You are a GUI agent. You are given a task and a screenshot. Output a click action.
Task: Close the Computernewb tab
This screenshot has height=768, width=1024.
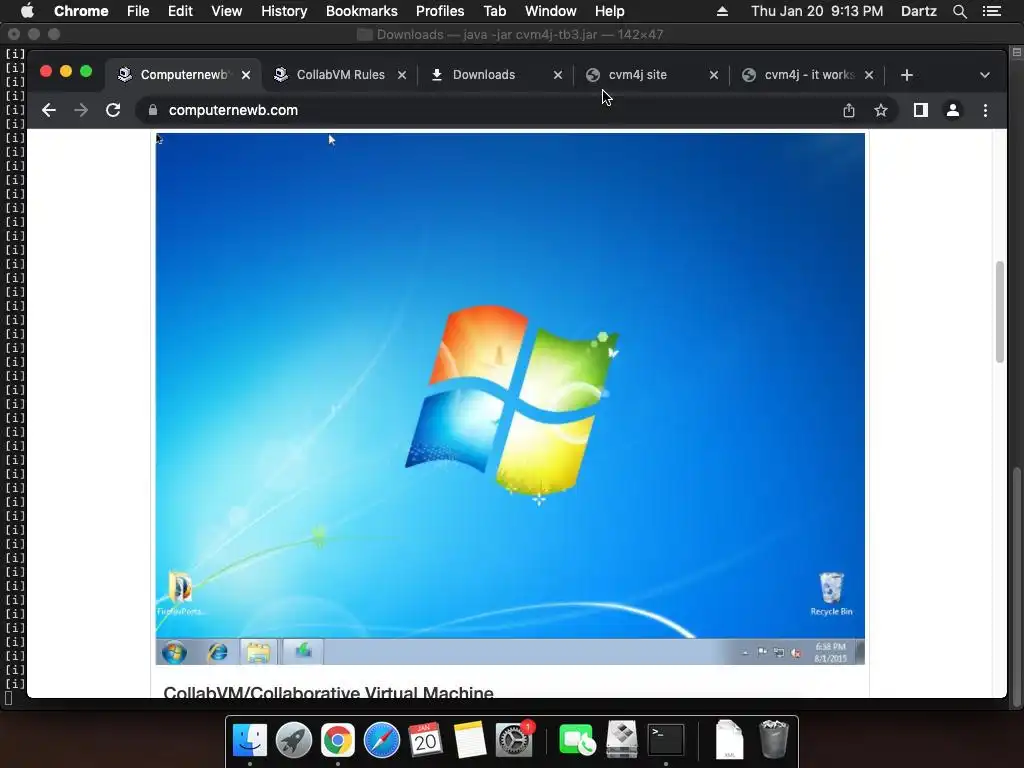(246, 75)
